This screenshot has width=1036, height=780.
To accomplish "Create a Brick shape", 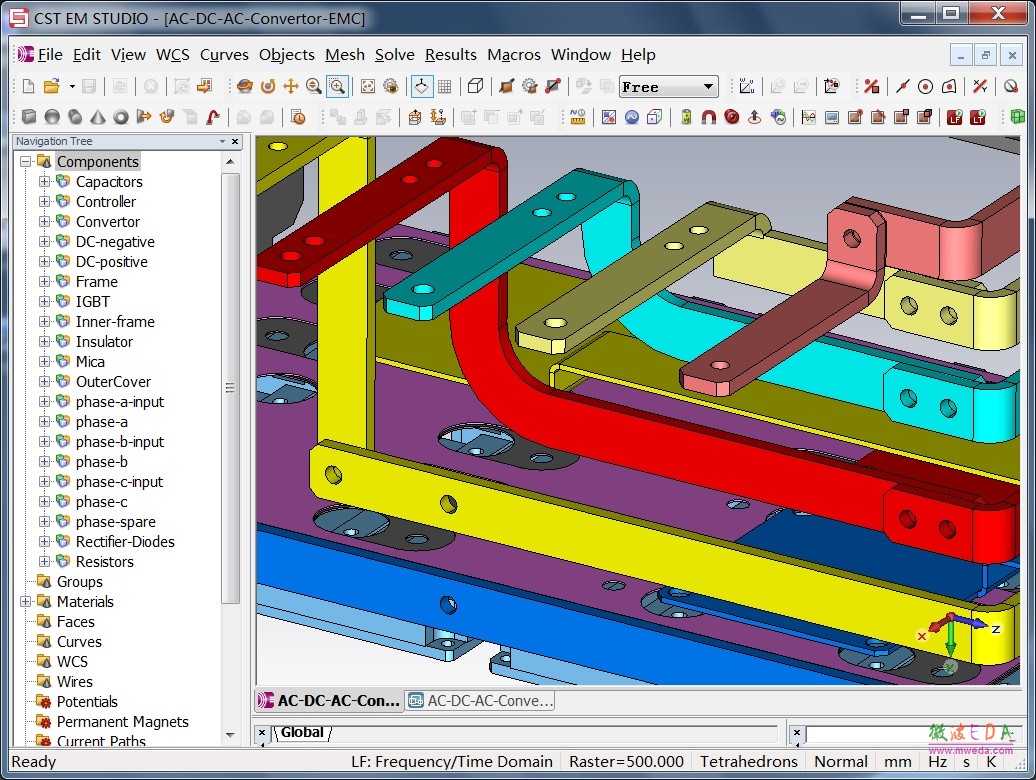I will coord(28,117).
